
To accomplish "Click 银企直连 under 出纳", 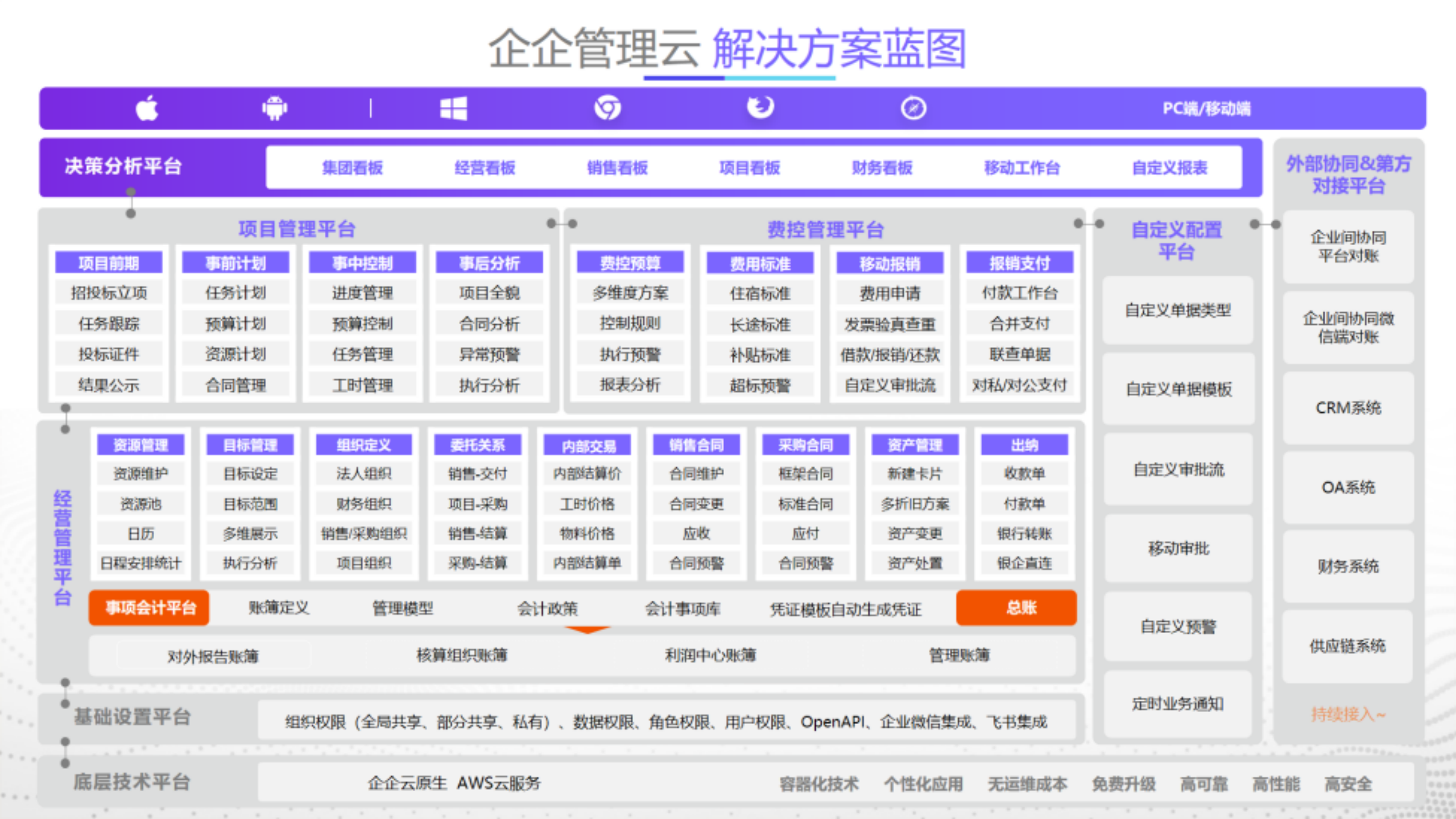I will (x=1024, y=563).
